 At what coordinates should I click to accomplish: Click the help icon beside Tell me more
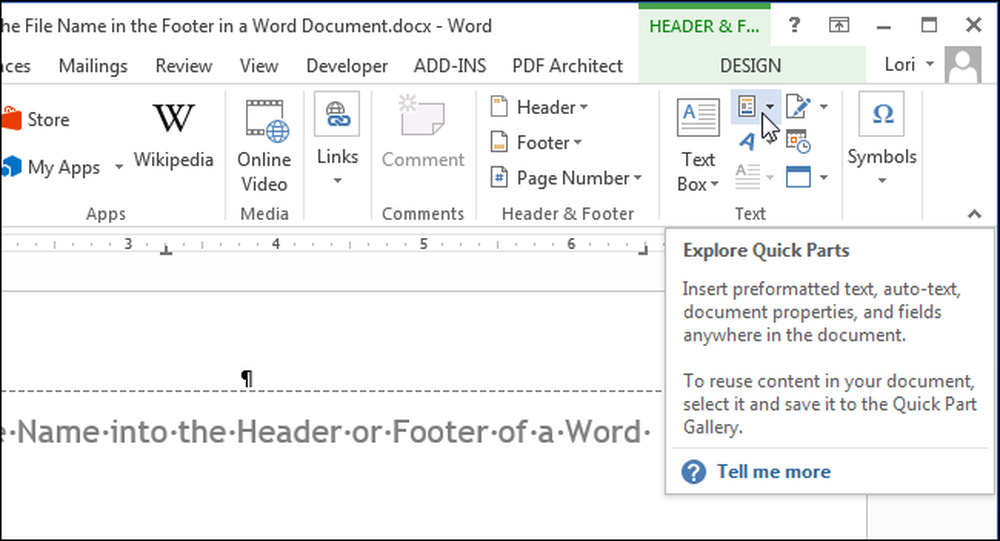click(693, 472)
